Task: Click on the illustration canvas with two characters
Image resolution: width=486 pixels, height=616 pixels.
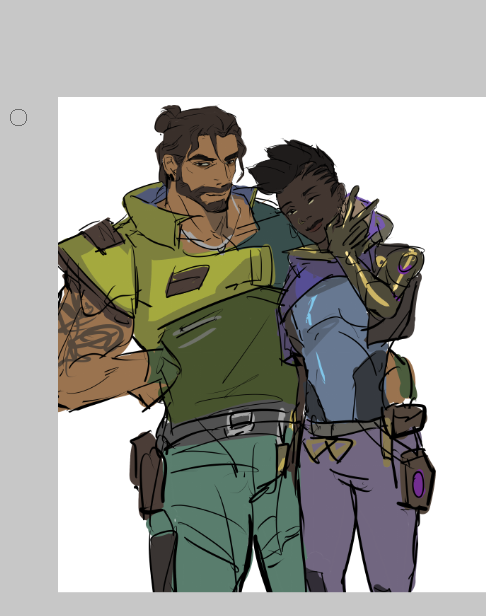Action: click(272, 344)
